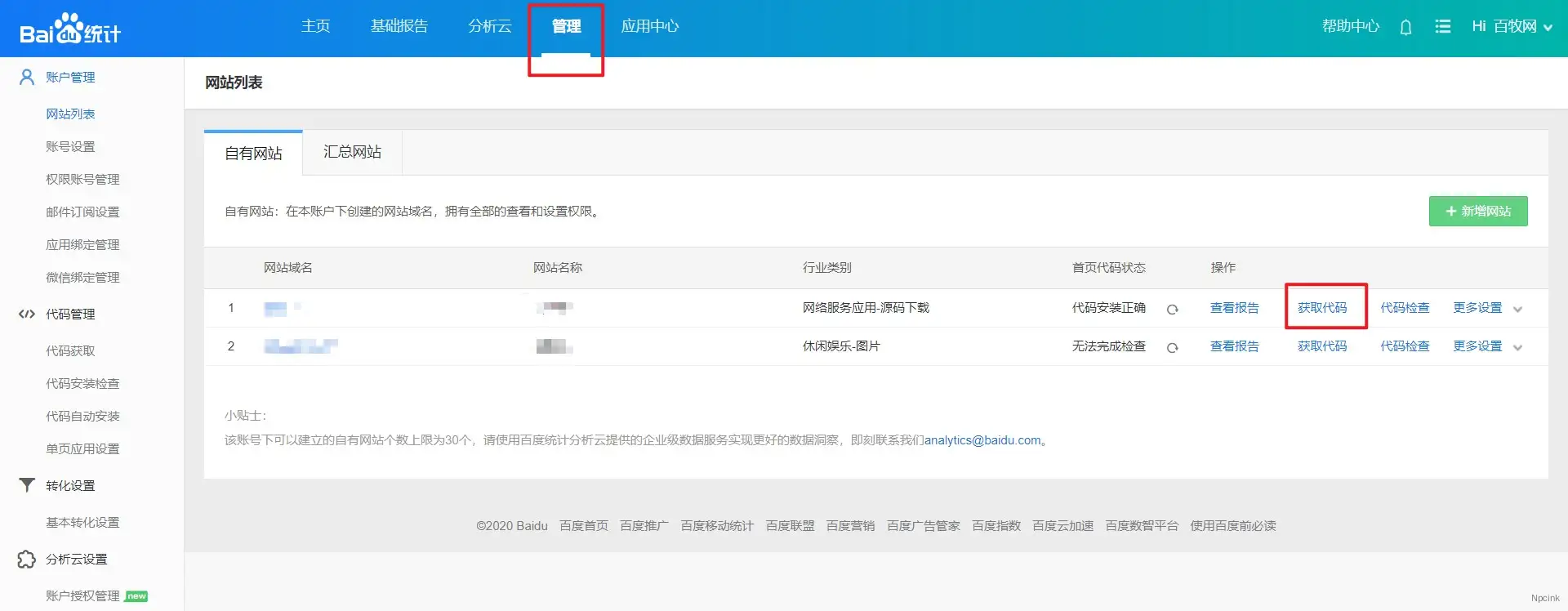Switch to the 自有网站 tab

click(253, 154)
